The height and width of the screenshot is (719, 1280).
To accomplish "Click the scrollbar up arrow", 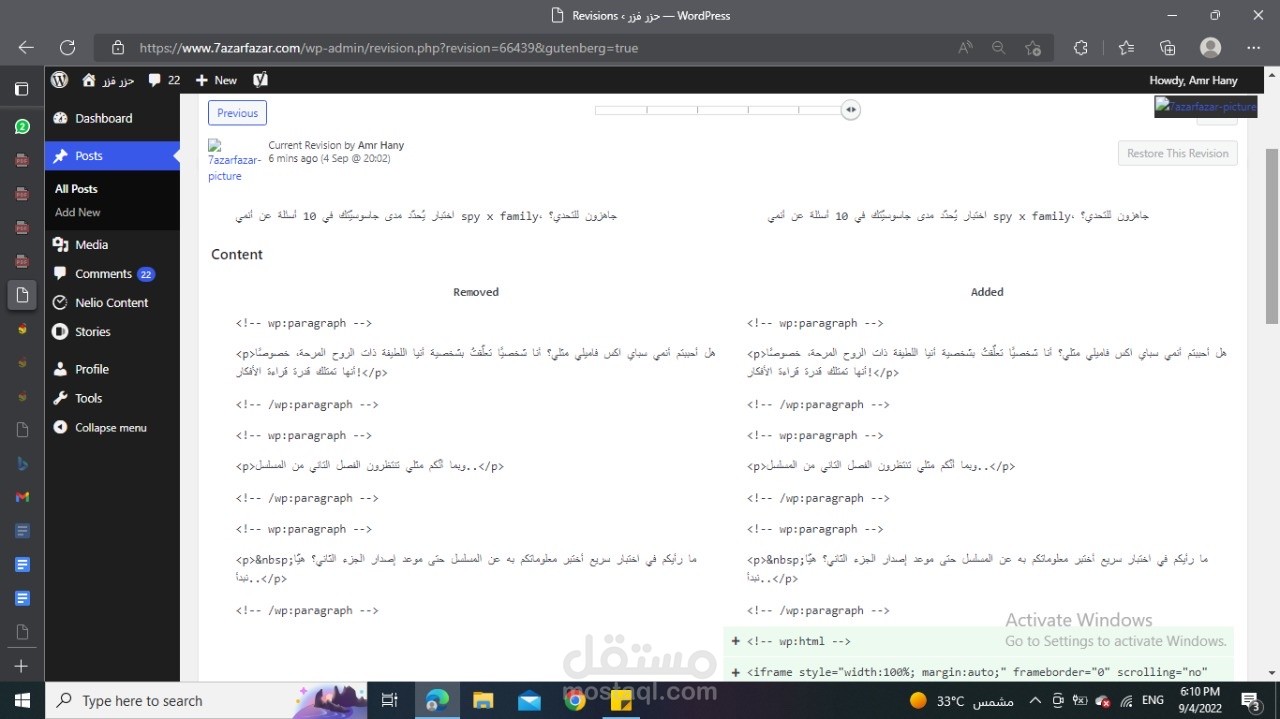I will click(x=1272, y=73).
